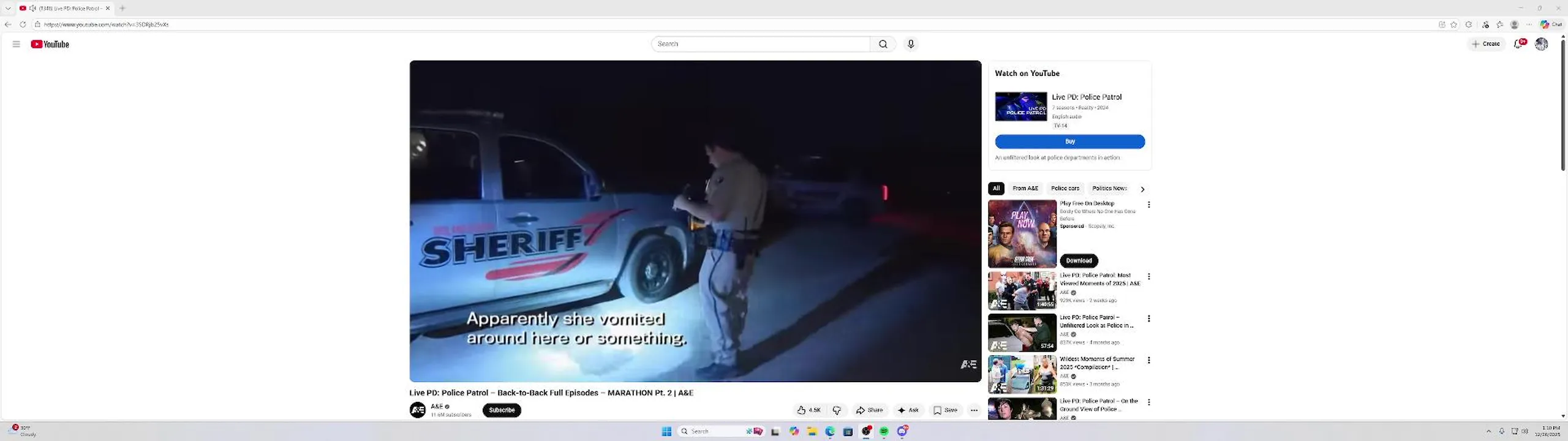Dislike the video with the thumbs down
The width and height of the screenshot is (1568, 441).
coord(837,410)
